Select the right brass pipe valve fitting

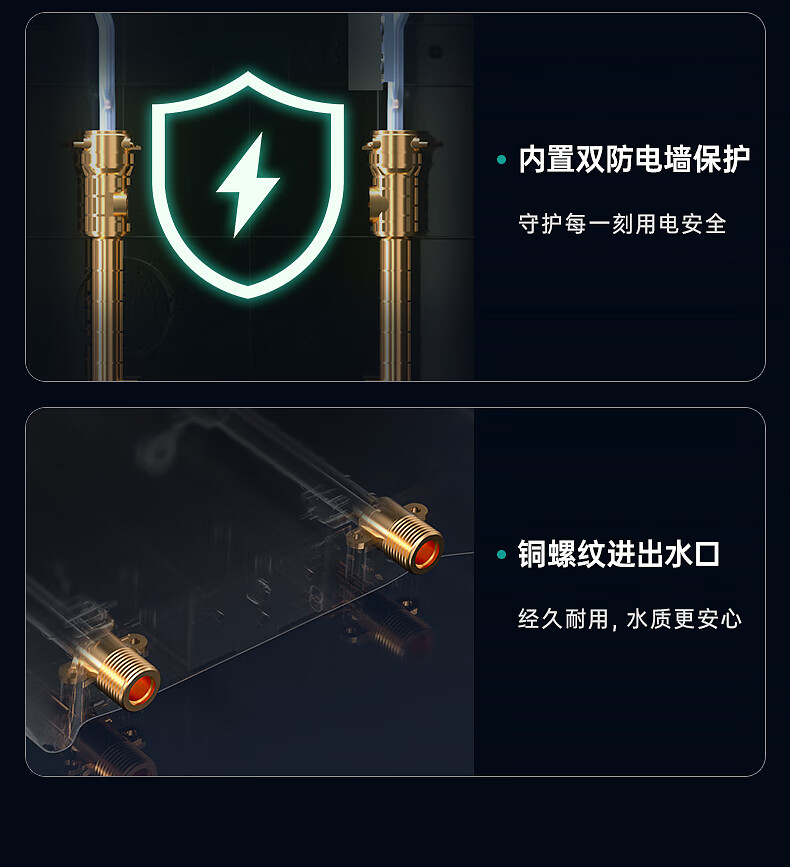[396, 184]
